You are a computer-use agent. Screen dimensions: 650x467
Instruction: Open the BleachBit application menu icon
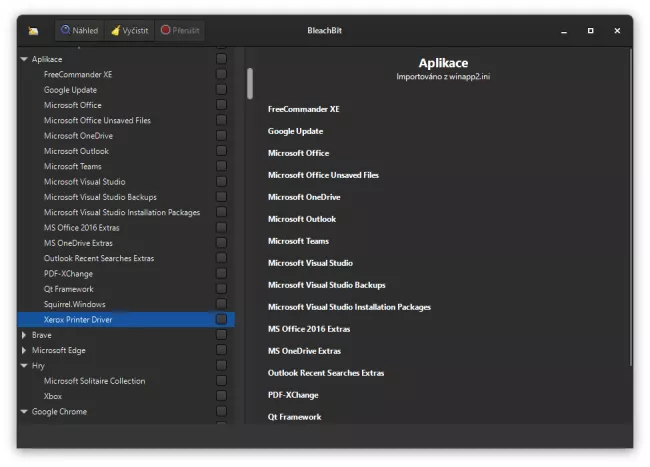tap(33, 31)
